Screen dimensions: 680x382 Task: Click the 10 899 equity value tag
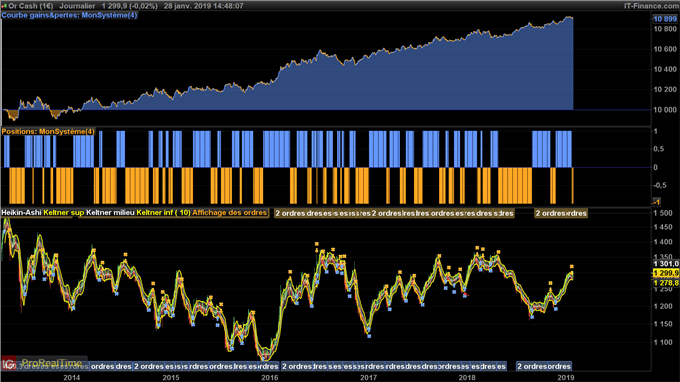pyautogui.click(x=665, y=19)
